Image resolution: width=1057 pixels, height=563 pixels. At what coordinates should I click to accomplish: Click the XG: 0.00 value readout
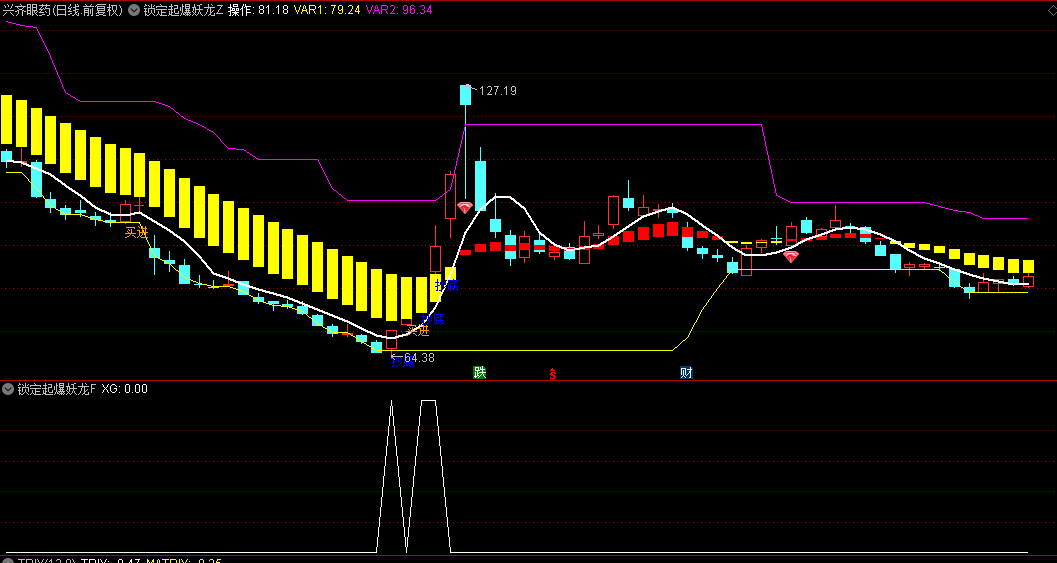coord(125,389)
